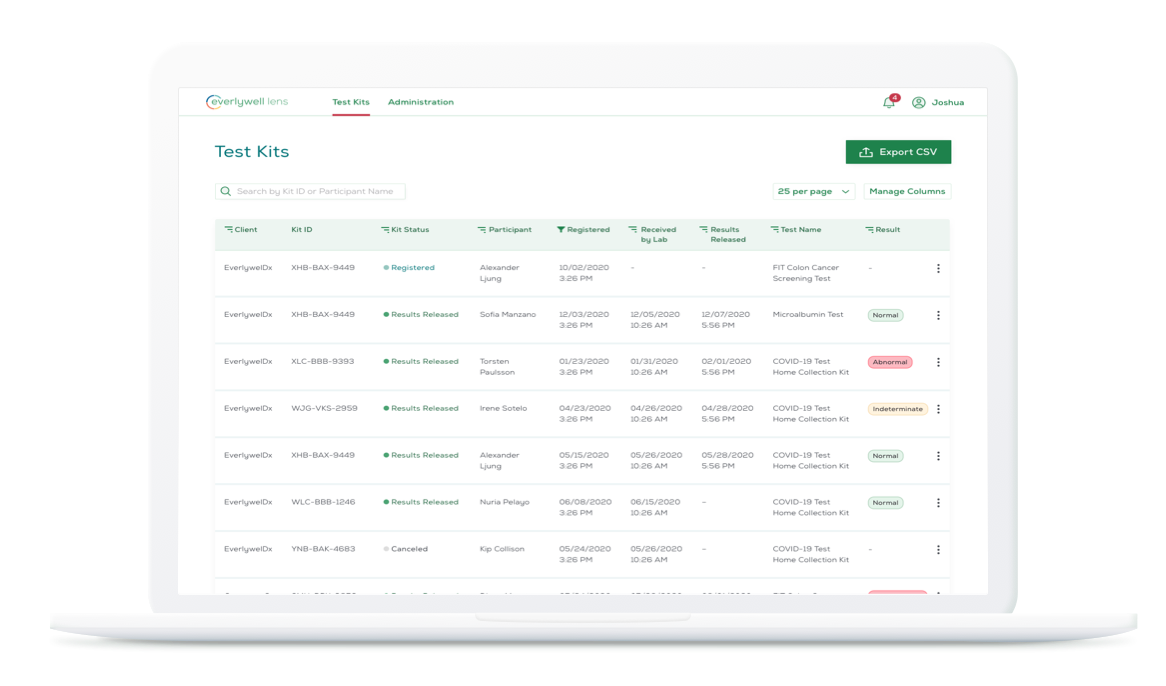Click Results Released status for Torsten Paulsson
1166x686 pixels.
[x=421, y=361]
